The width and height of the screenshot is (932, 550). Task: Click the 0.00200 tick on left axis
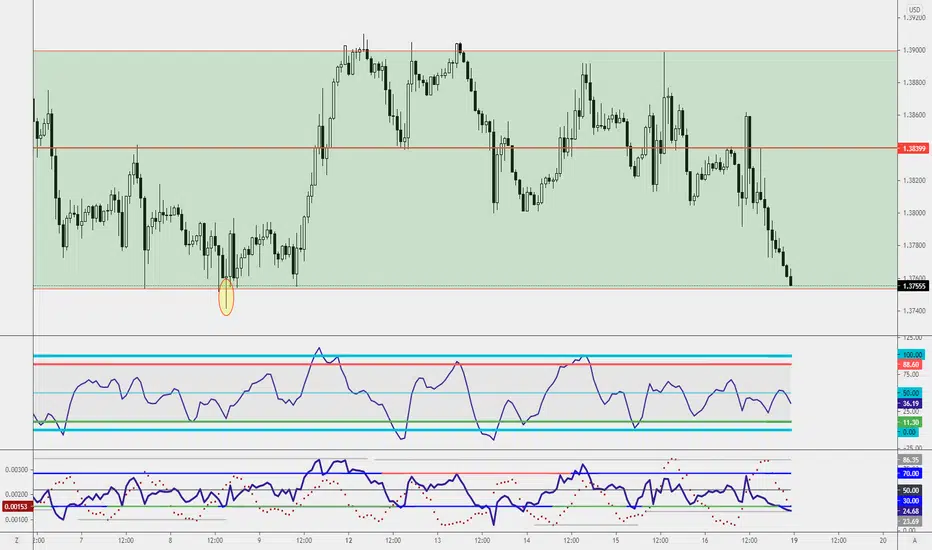pos(17,495)
